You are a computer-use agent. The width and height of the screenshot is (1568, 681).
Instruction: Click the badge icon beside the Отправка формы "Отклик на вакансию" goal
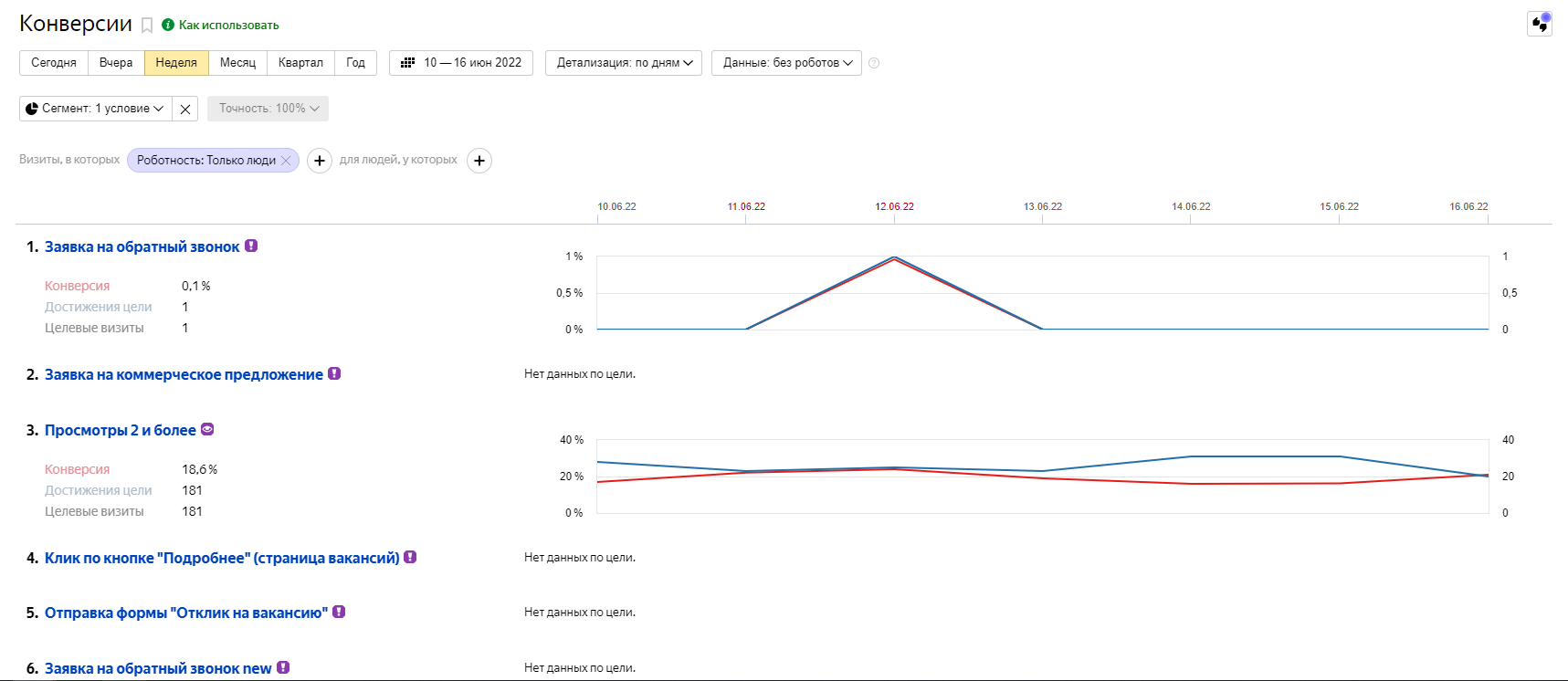(x=339, y=612)
